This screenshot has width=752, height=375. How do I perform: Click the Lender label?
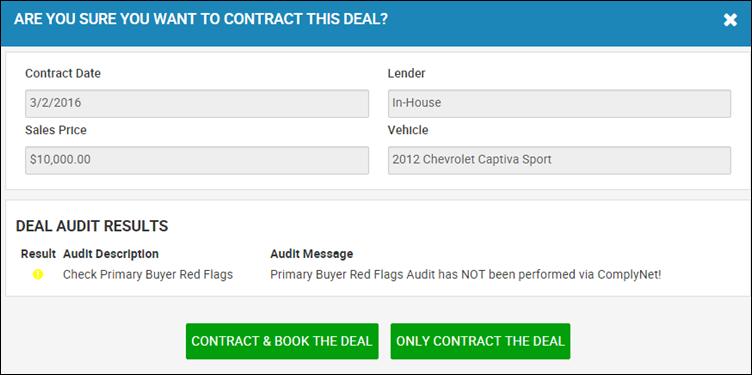(x=406, y=74)
